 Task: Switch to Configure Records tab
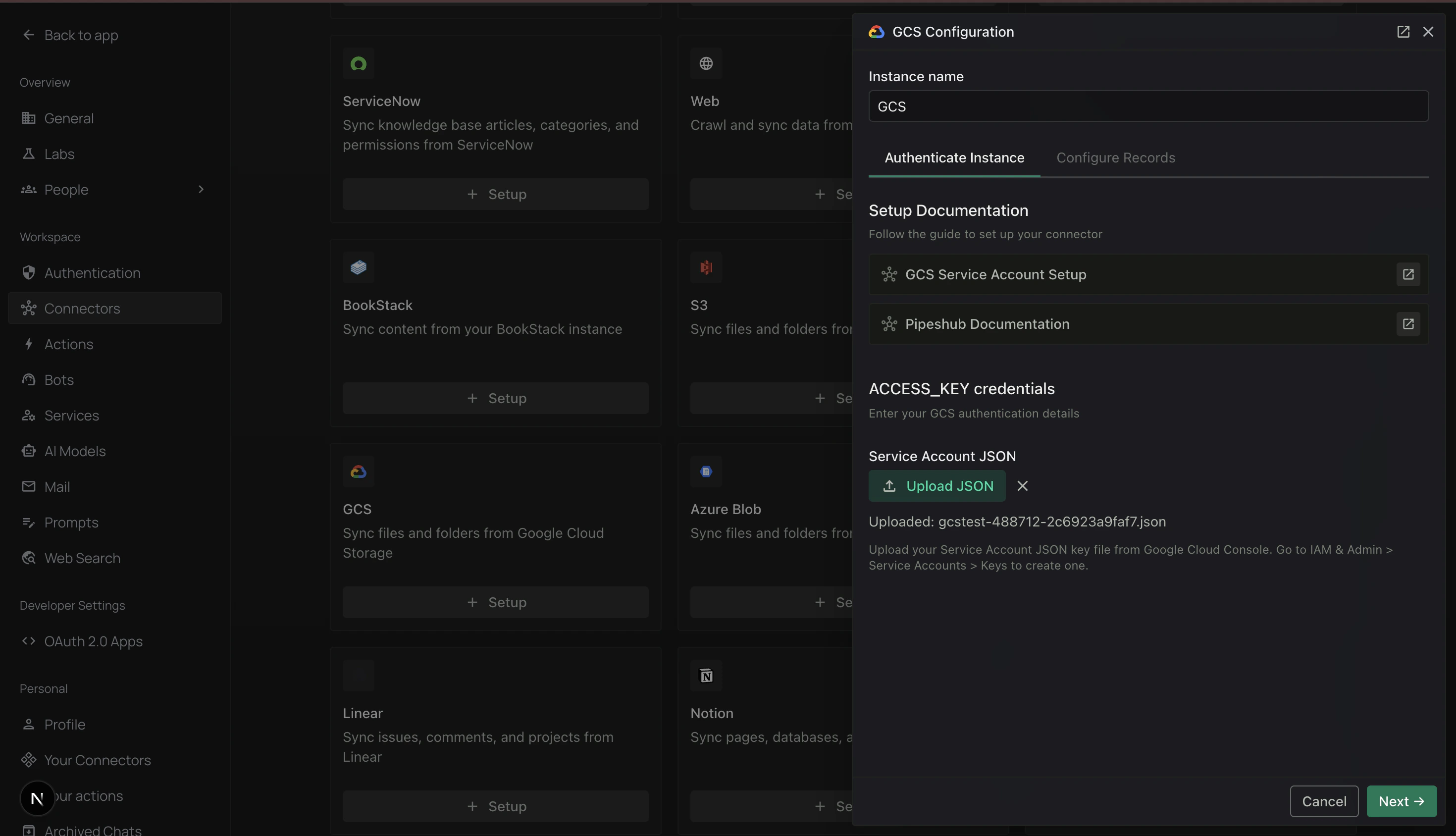pos(1116,158)
